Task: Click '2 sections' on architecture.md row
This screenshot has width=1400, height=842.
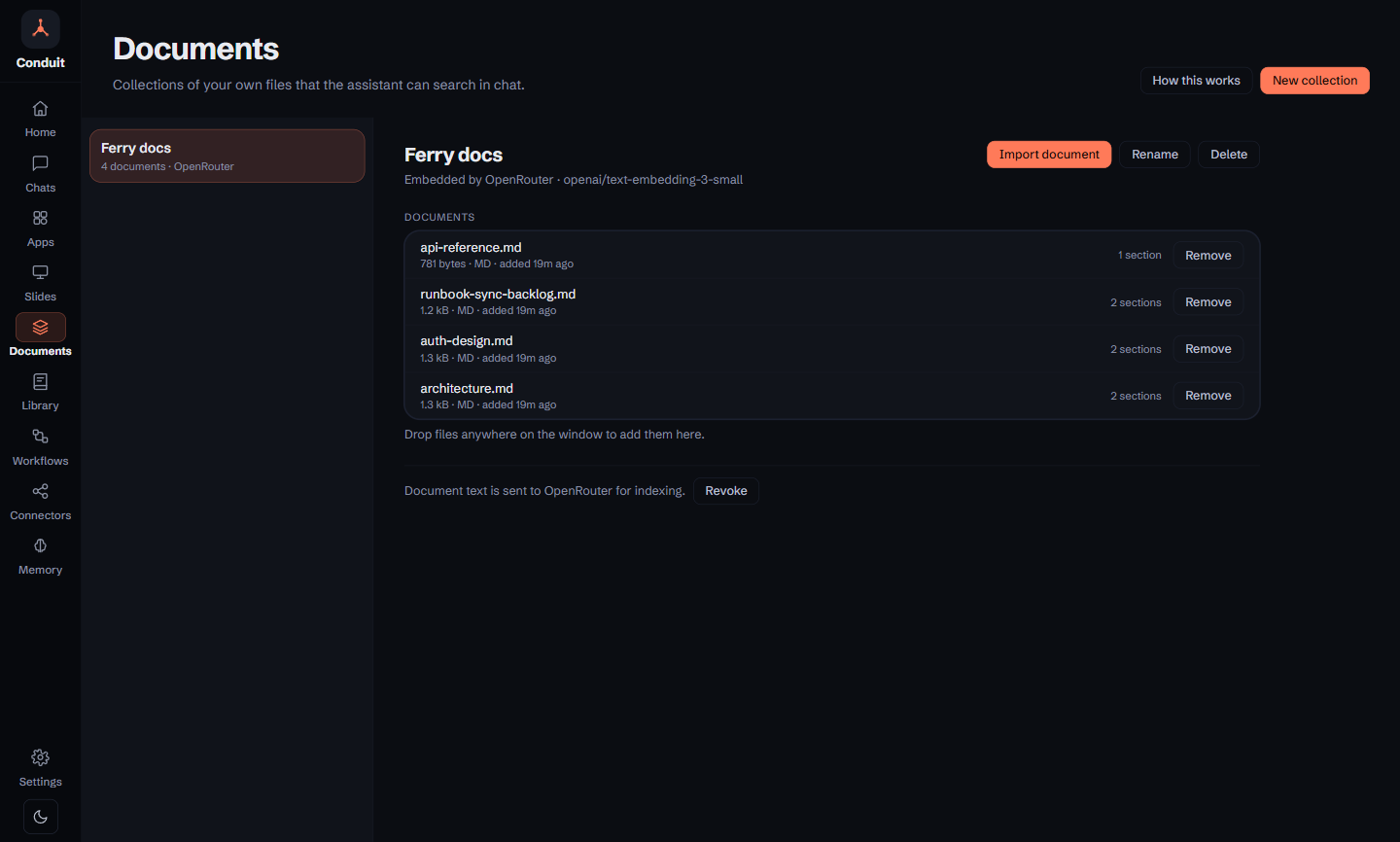Action: tap(1136, 396)
